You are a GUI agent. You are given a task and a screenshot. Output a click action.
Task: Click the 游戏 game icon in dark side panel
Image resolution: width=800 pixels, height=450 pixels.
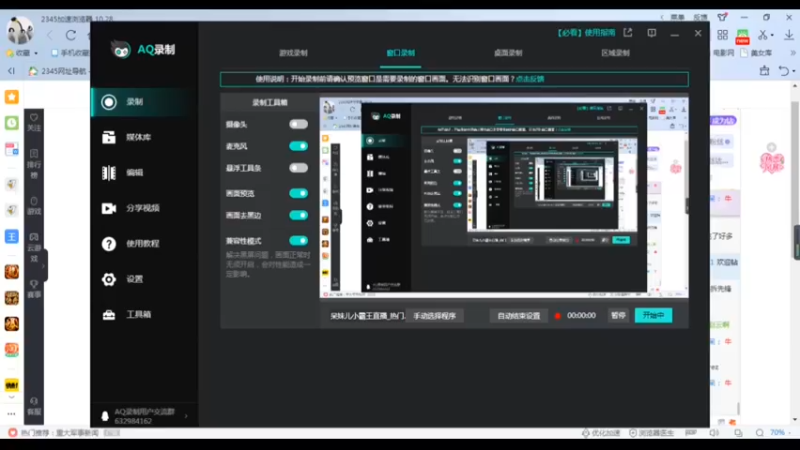(x=34, y=201)
